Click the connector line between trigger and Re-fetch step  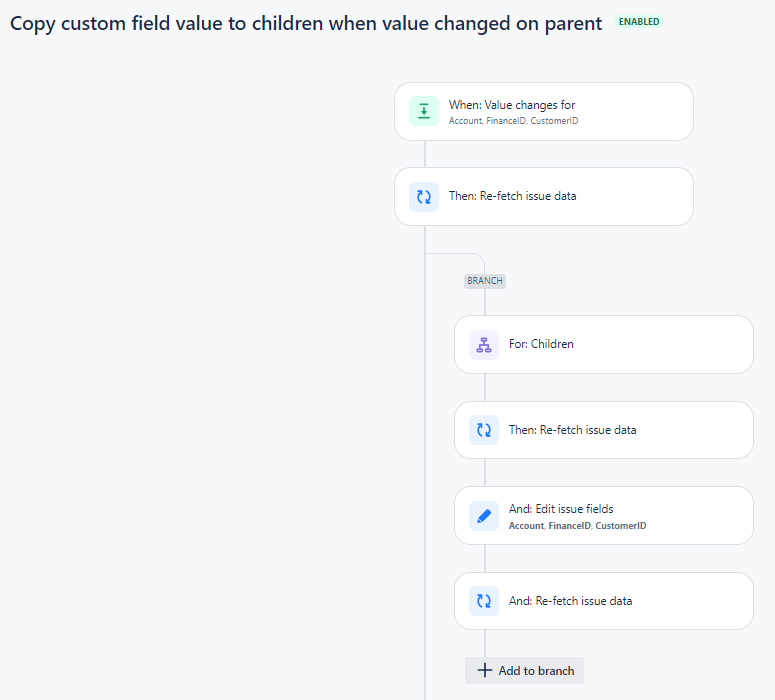[425, 154]
